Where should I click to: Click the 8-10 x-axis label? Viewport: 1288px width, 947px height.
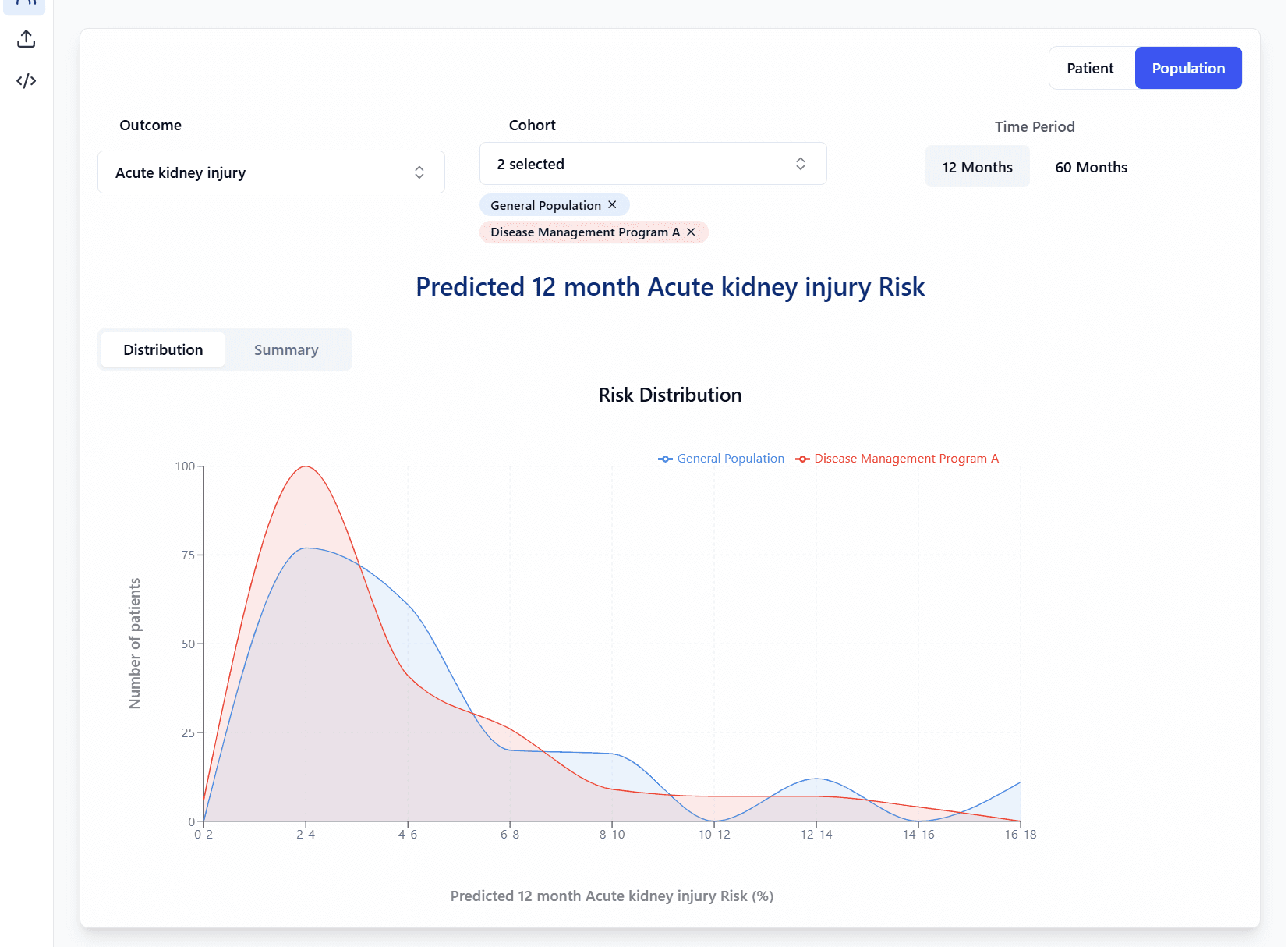tap(612, 835)
